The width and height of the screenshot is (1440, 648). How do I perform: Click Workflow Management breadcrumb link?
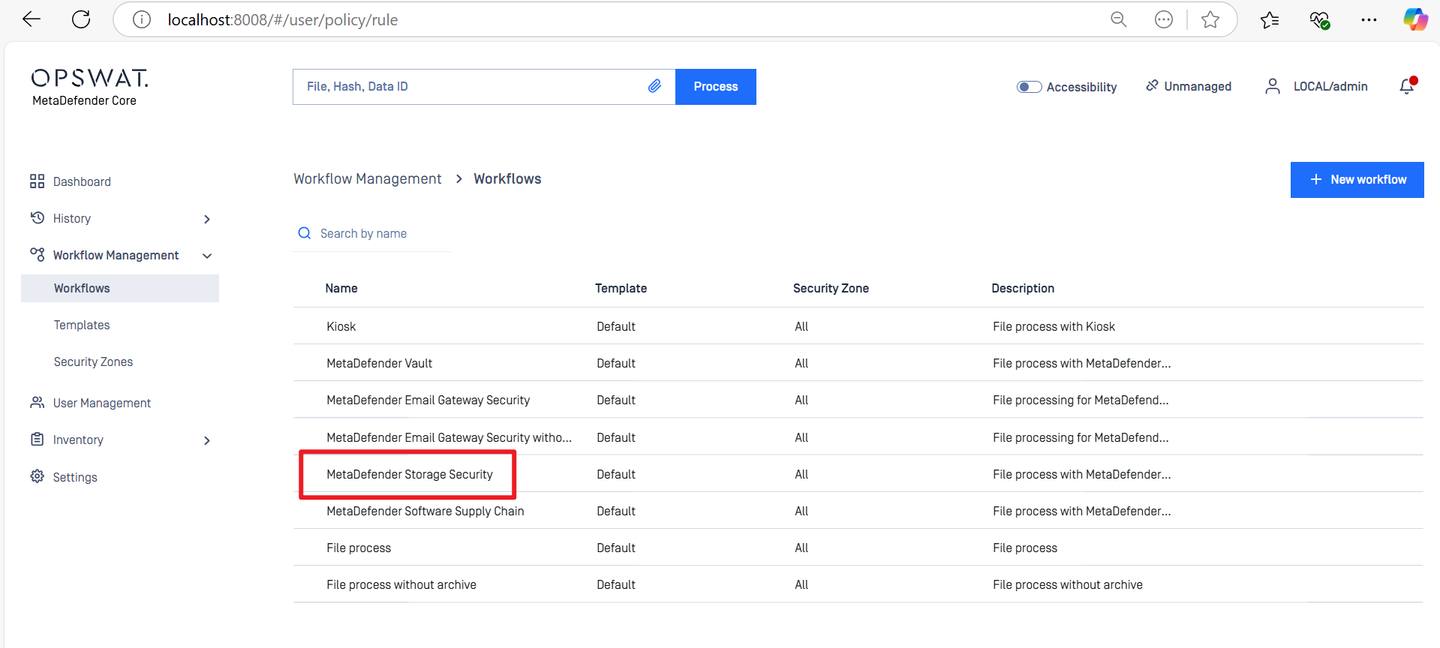click(367, 179)
